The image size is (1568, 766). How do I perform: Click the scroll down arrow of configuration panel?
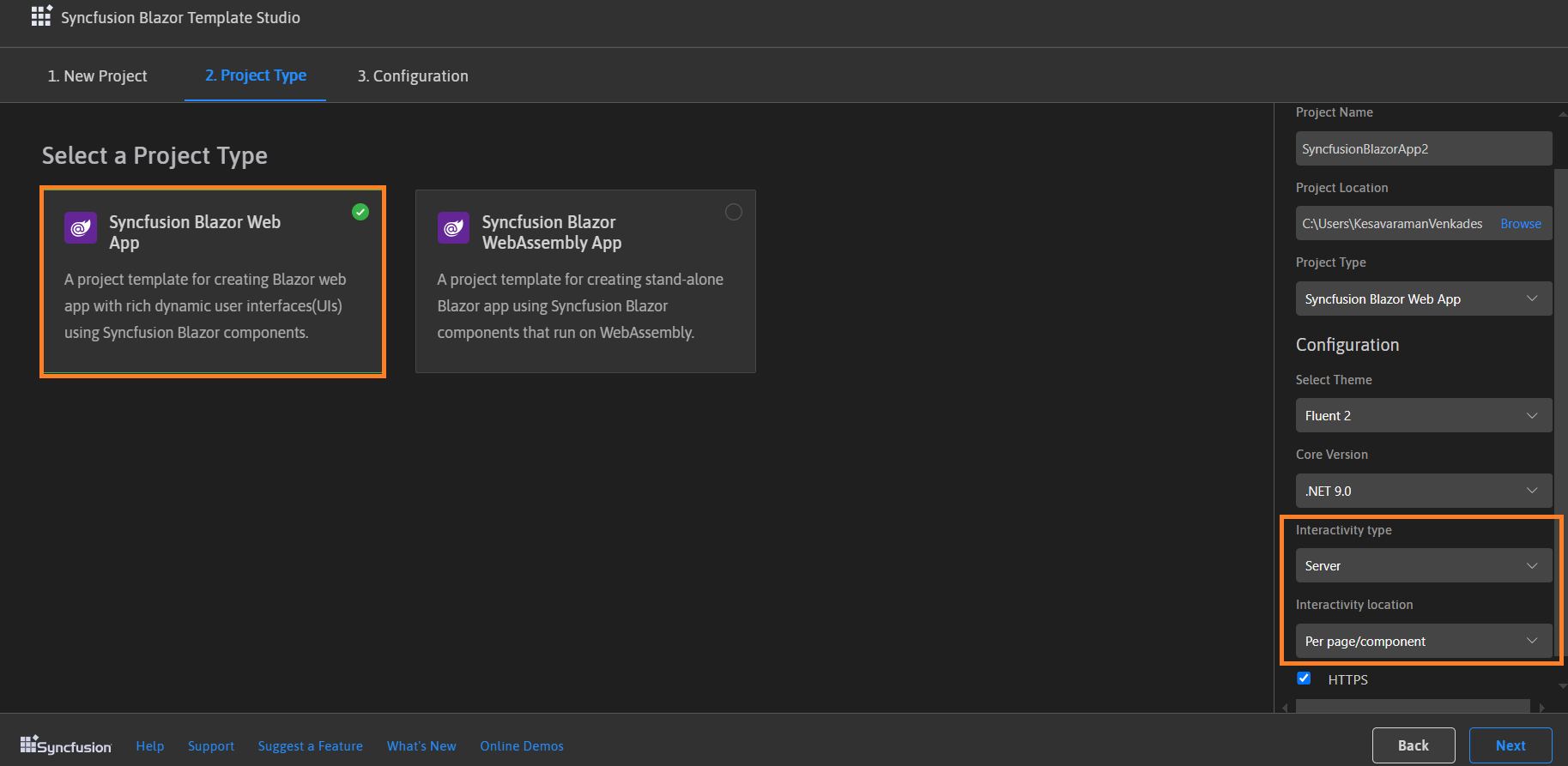point(1562,686)
